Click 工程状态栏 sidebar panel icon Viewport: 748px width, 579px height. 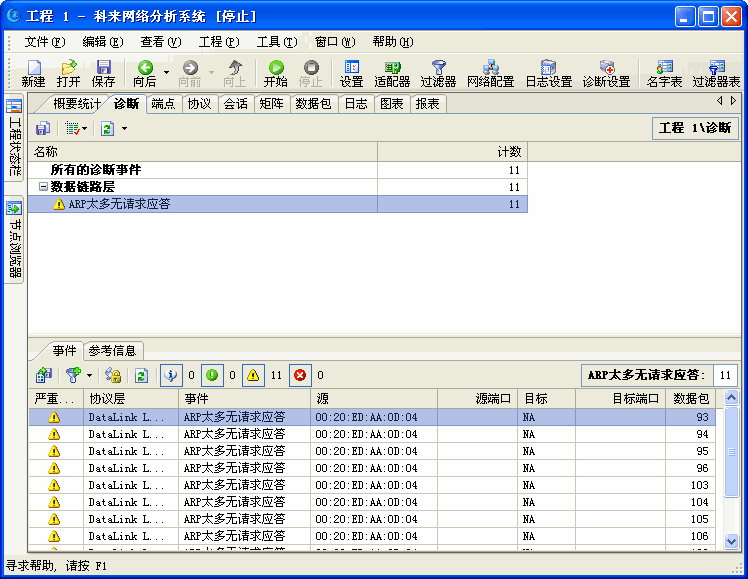[x=14, y=106]
